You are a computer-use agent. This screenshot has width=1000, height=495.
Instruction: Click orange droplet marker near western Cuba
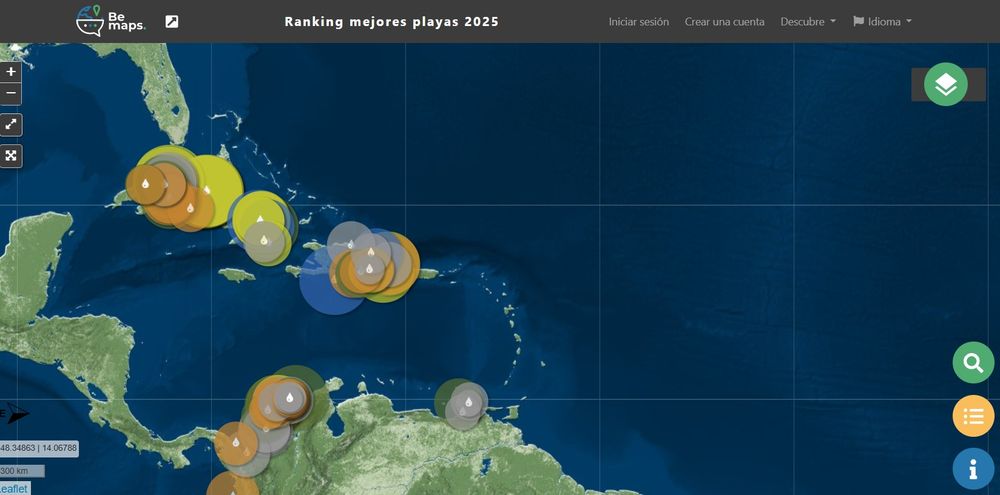coord(145,184)
